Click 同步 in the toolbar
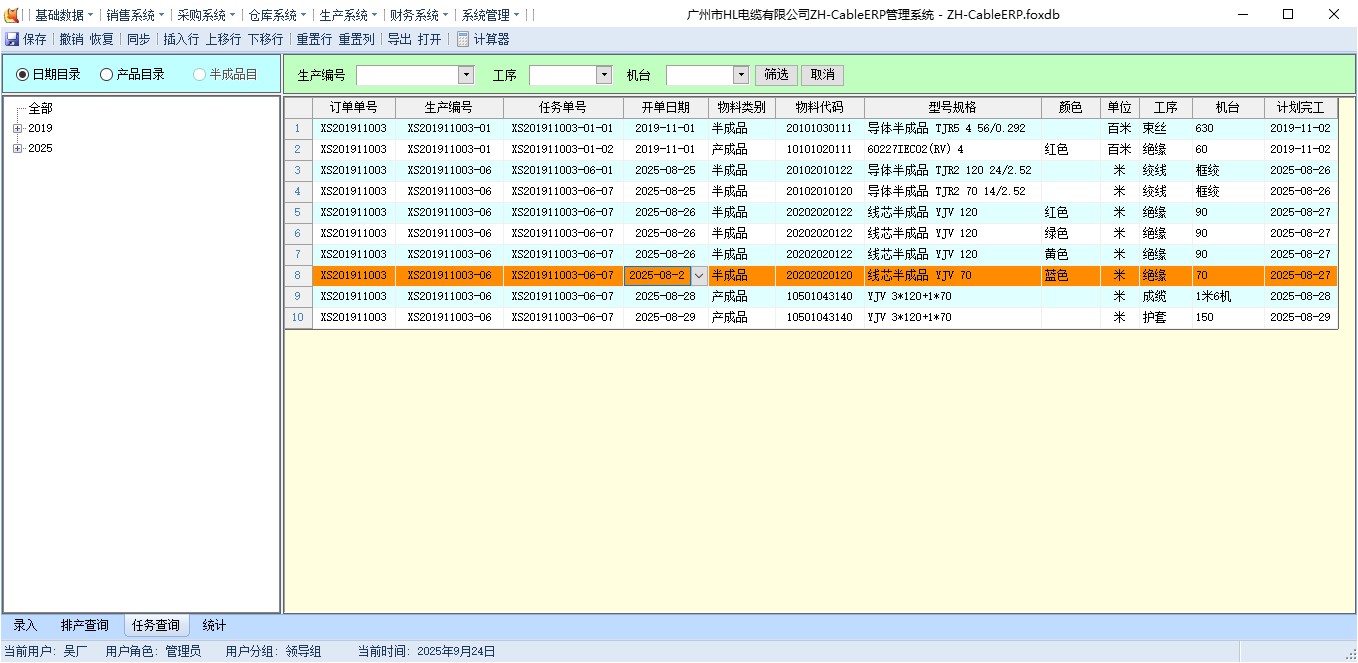Viewport: 1358px width, 663px height. pyautogui.click(x=138, y=39)
